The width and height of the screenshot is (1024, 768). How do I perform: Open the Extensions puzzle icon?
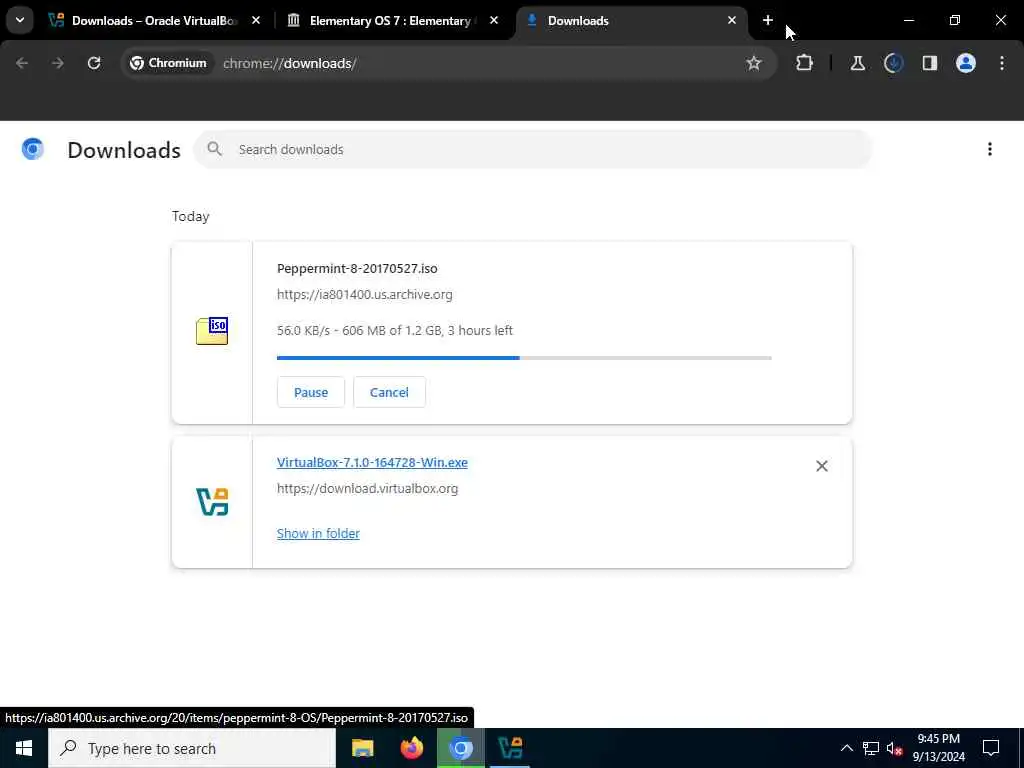[x=805, y=63]
